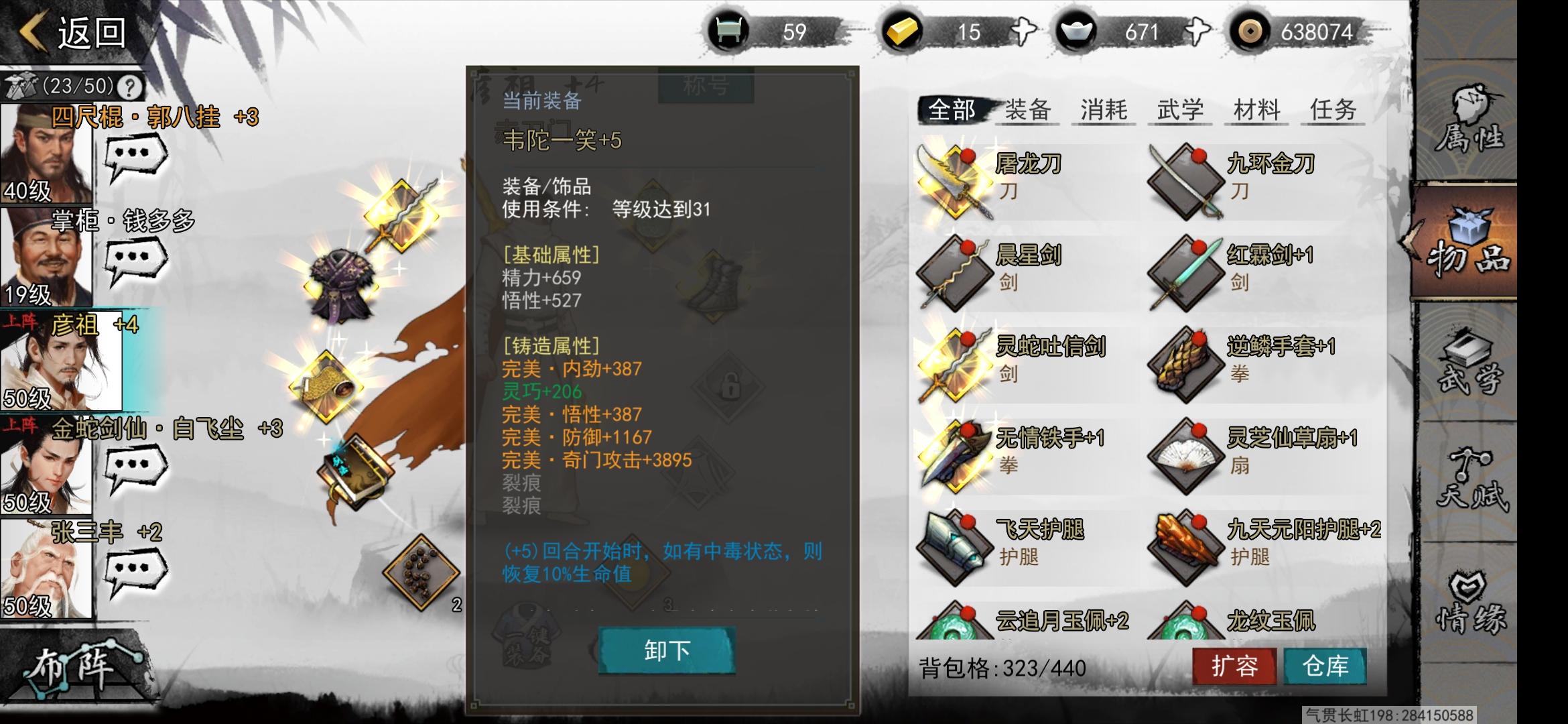This screenshot has height=724, width=1568.
Task: Open the 仓库 storage button
Action: click(x=1325, y=666)
